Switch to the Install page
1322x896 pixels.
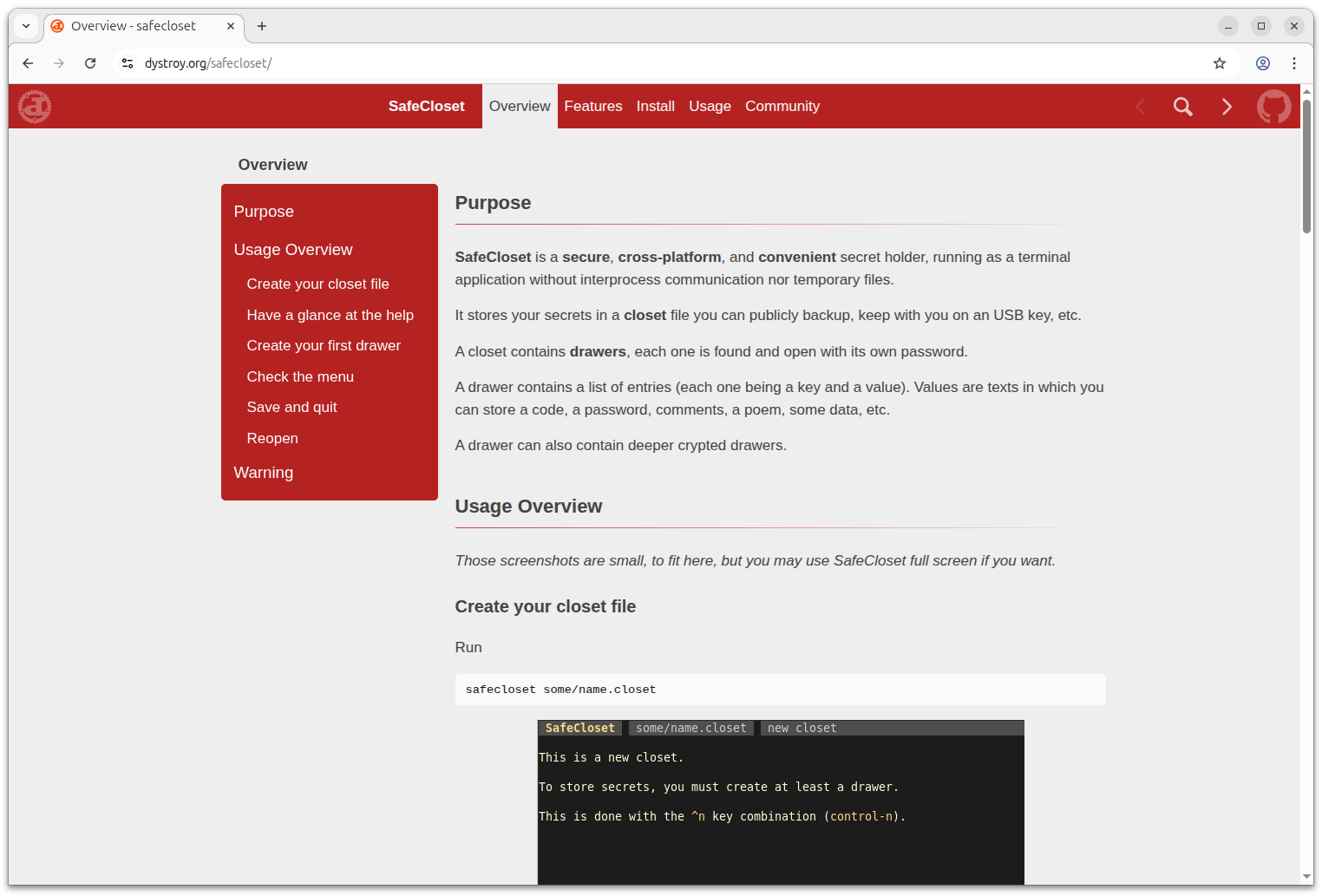tap(655, 107)
